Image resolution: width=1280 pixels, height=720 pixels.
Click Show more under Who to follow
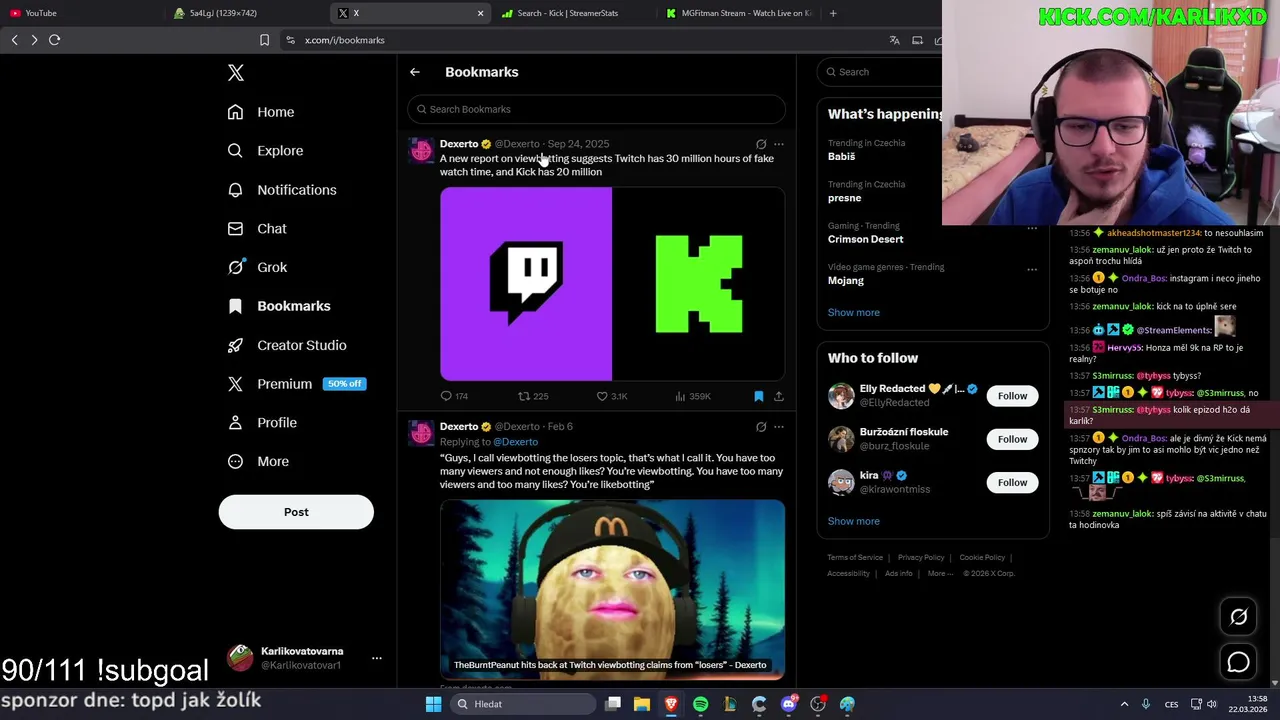pos(854,521)
